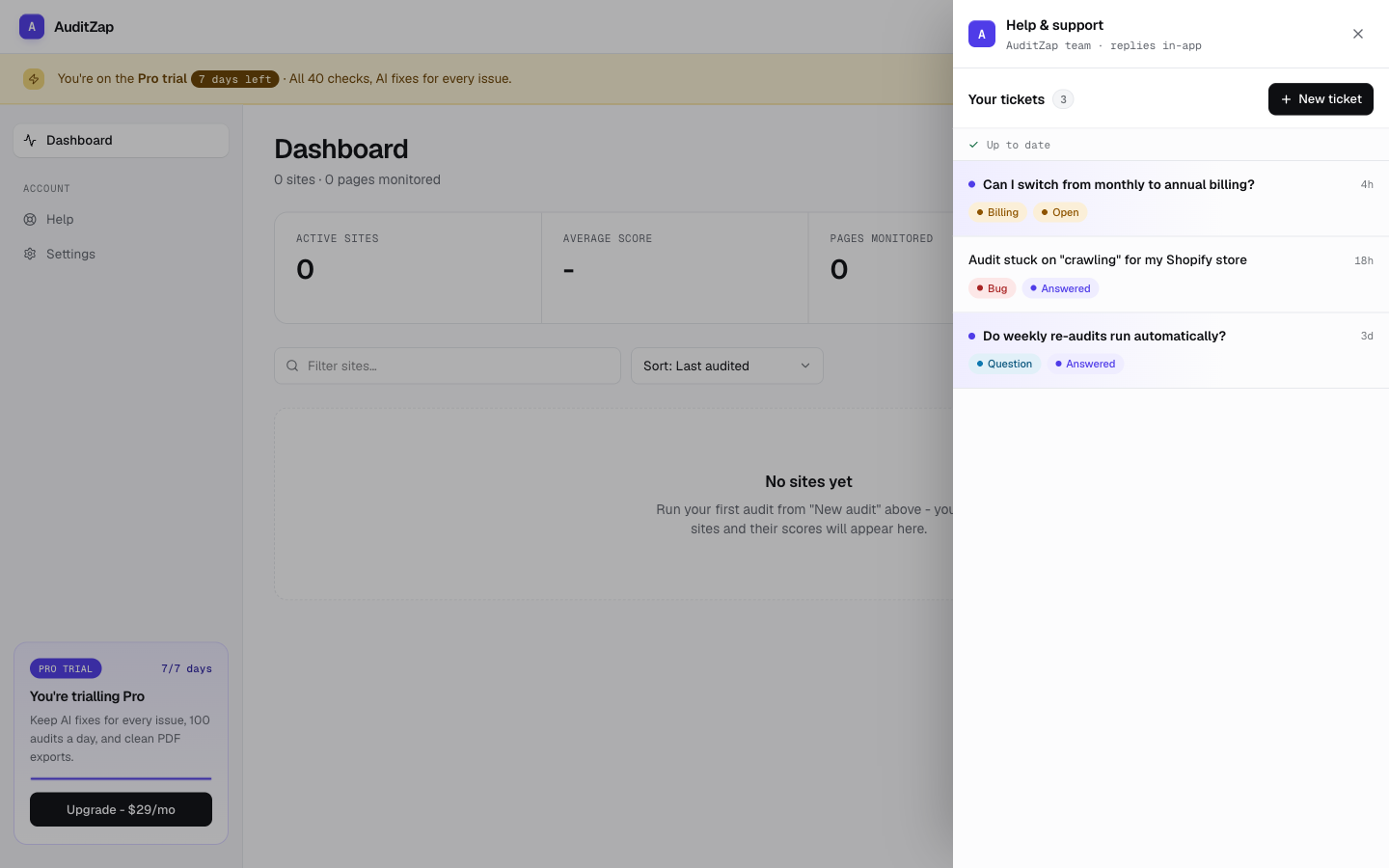
Task: Click the No sites yet heading
Action: pos(808,481)
